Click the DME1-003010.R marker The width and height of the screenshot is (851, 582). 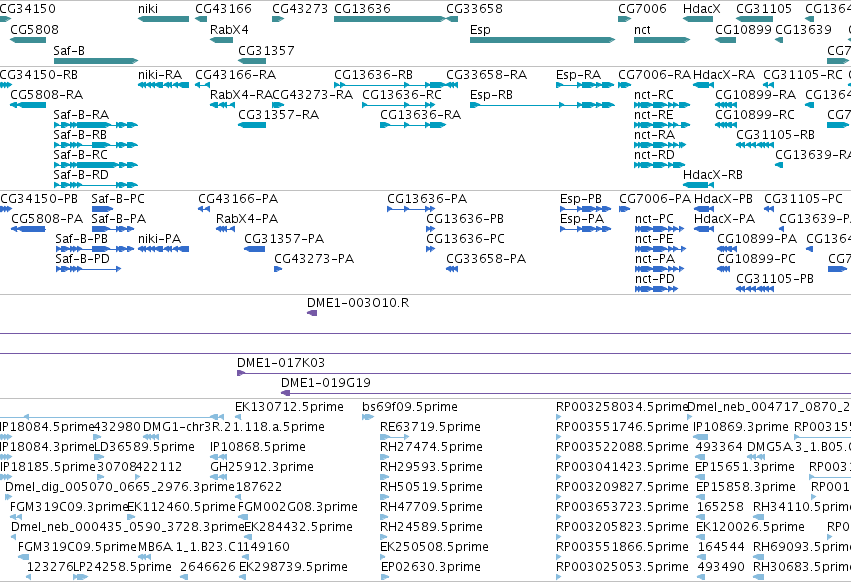(312, 313)
